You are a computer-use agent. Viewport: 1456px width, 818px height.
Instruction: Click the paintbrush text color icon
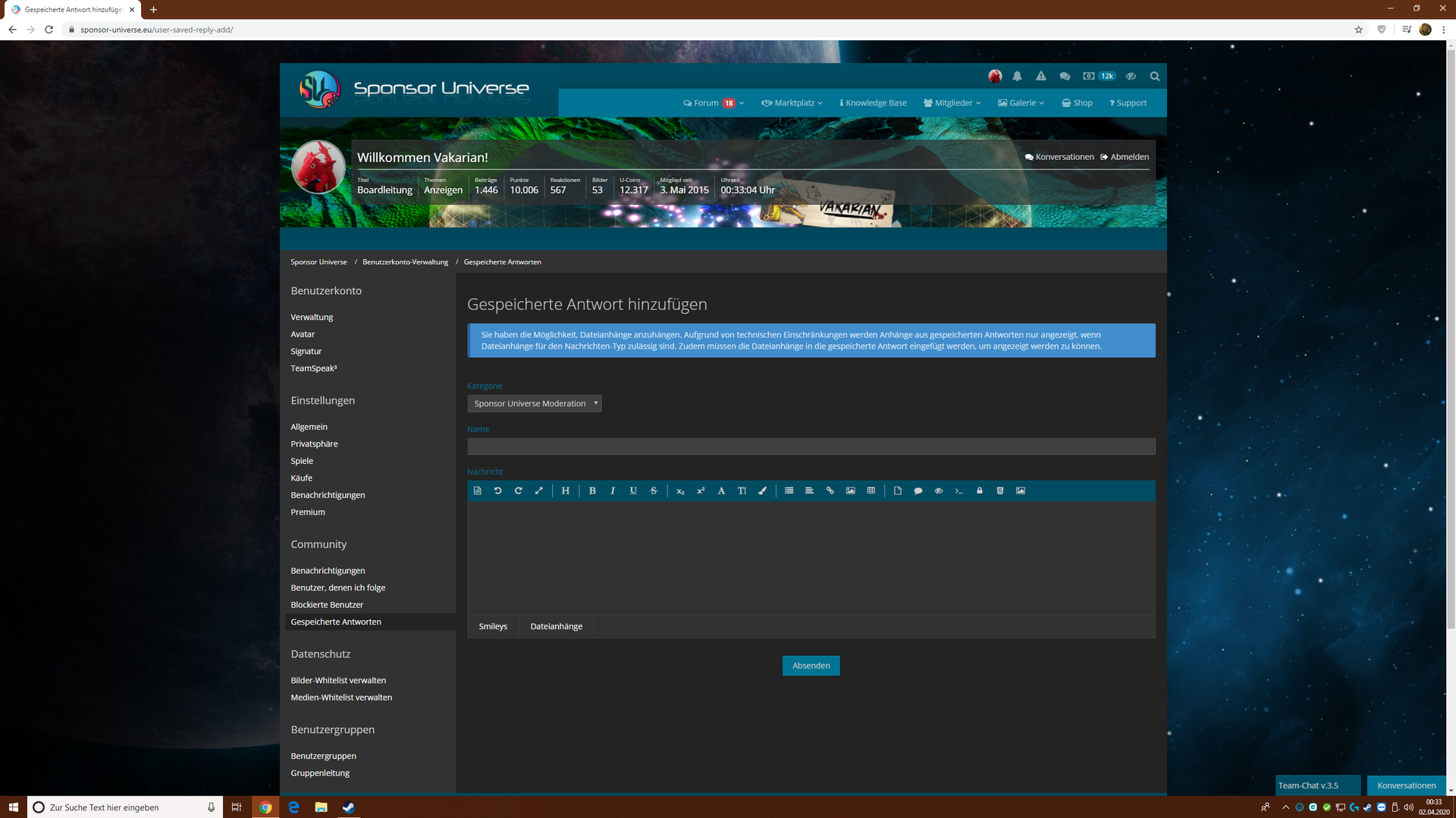[762, 490]
